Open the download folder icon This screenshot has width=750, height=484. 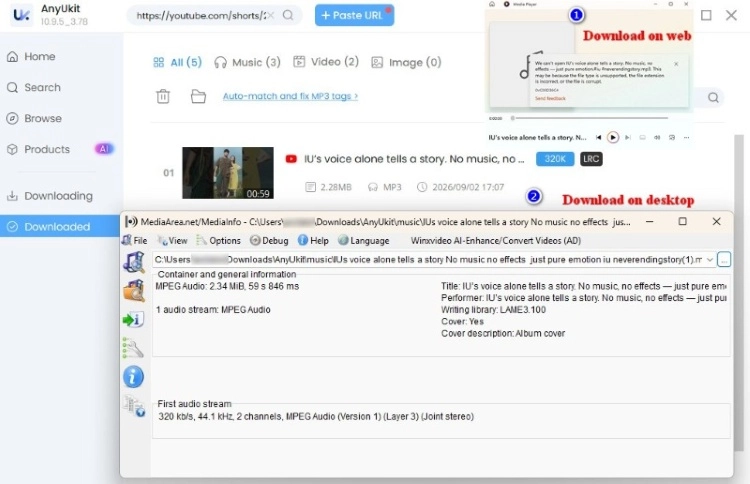pyautogui.click(x=198, y=96)
